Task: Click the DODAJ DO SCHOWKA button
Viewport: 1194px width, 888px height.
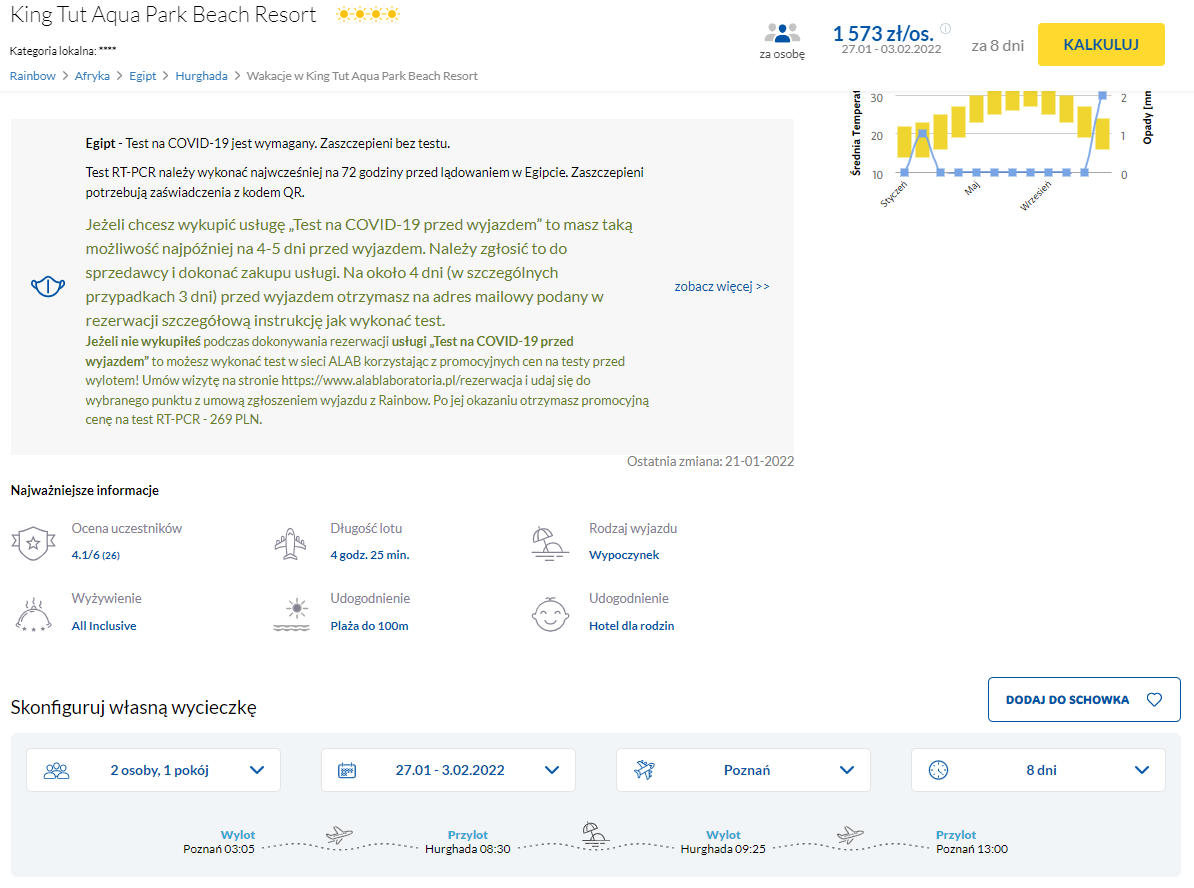Action: click(1083, 700)
